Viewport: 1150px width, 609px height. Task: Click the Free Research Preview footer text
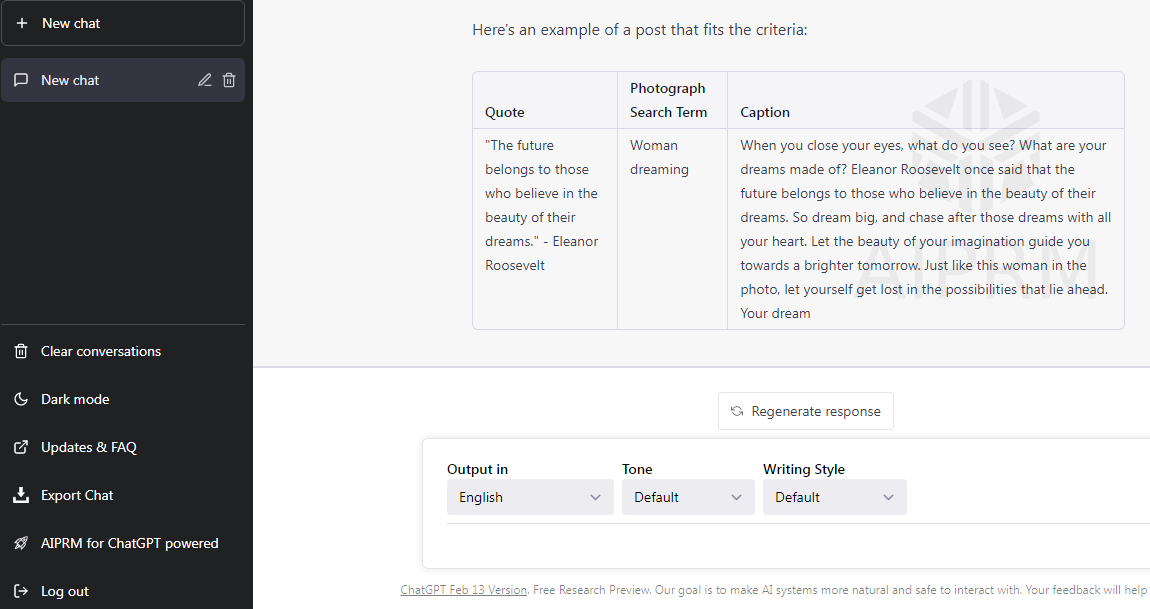point(592,590)
